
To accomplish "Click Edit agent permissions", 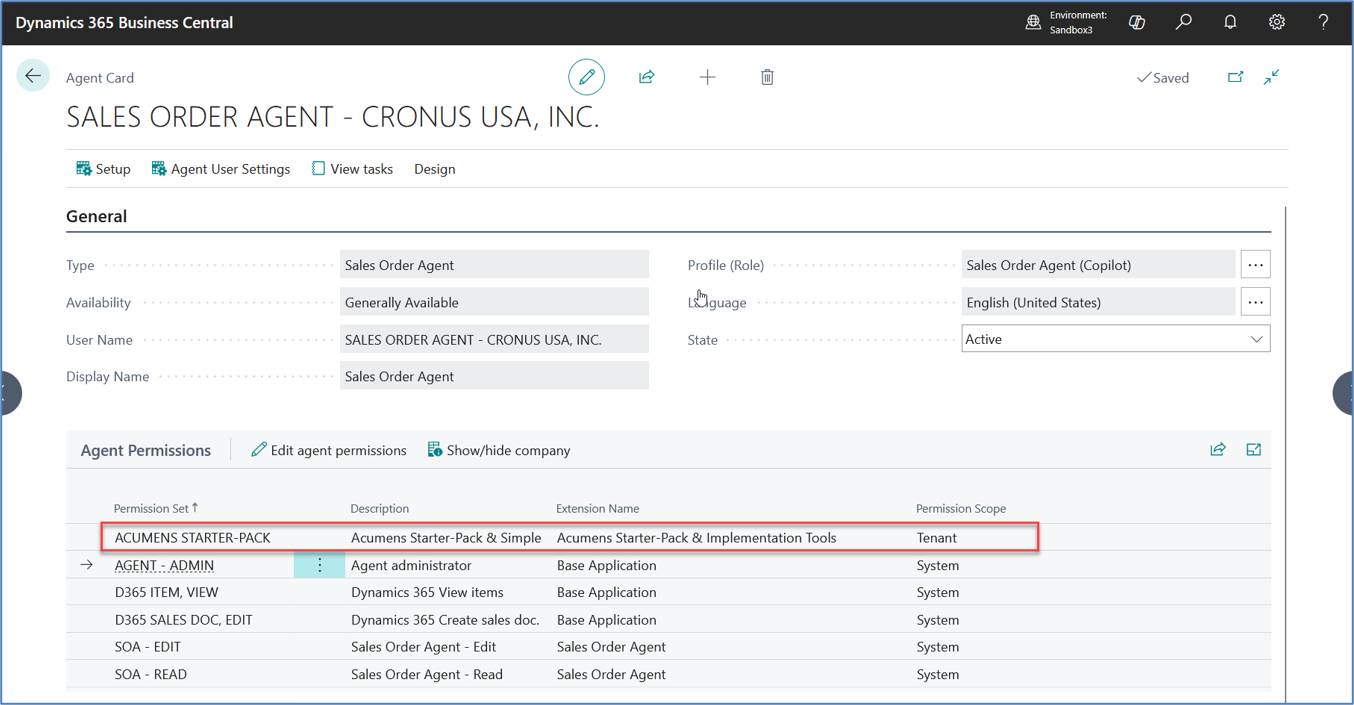I will [329, 450].
